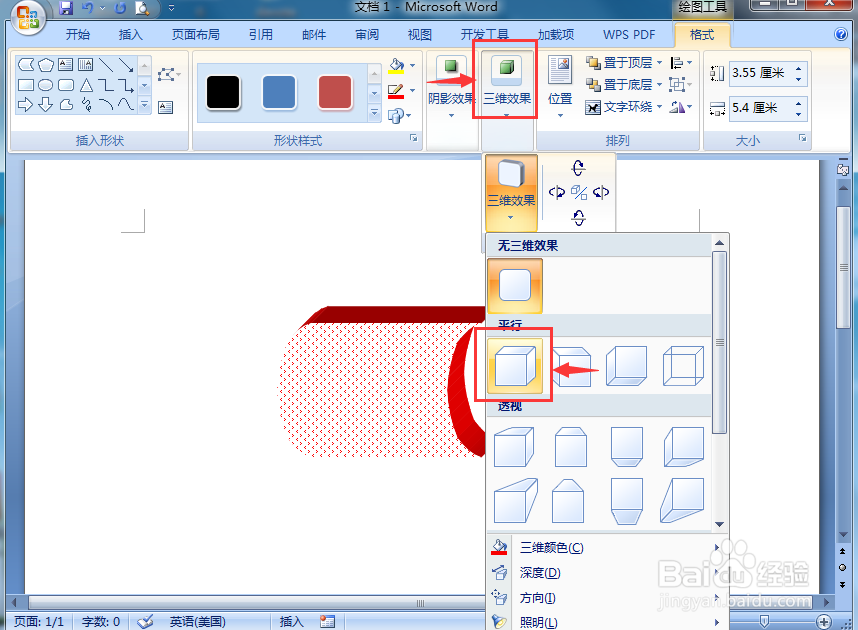Switch to the 引用 tab

[x=260, y=34]
